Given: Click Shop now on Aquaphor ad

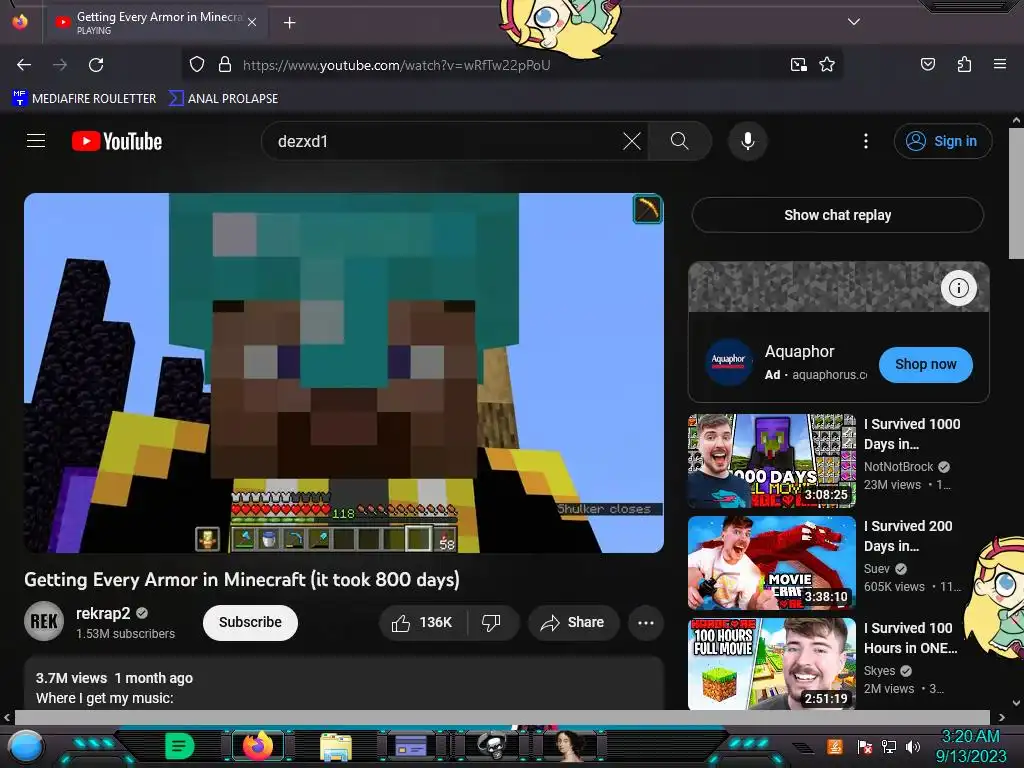Looking at the screenshot, I should 925,364.
